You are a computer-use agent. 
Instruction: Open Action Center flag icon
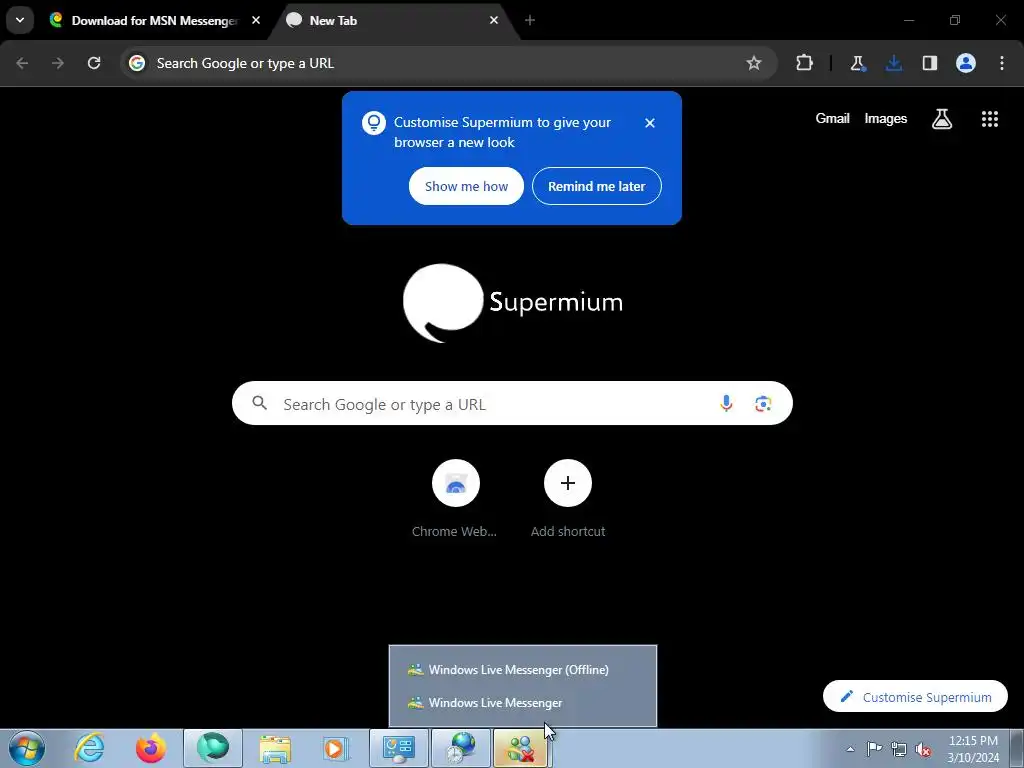pos(874,748)
